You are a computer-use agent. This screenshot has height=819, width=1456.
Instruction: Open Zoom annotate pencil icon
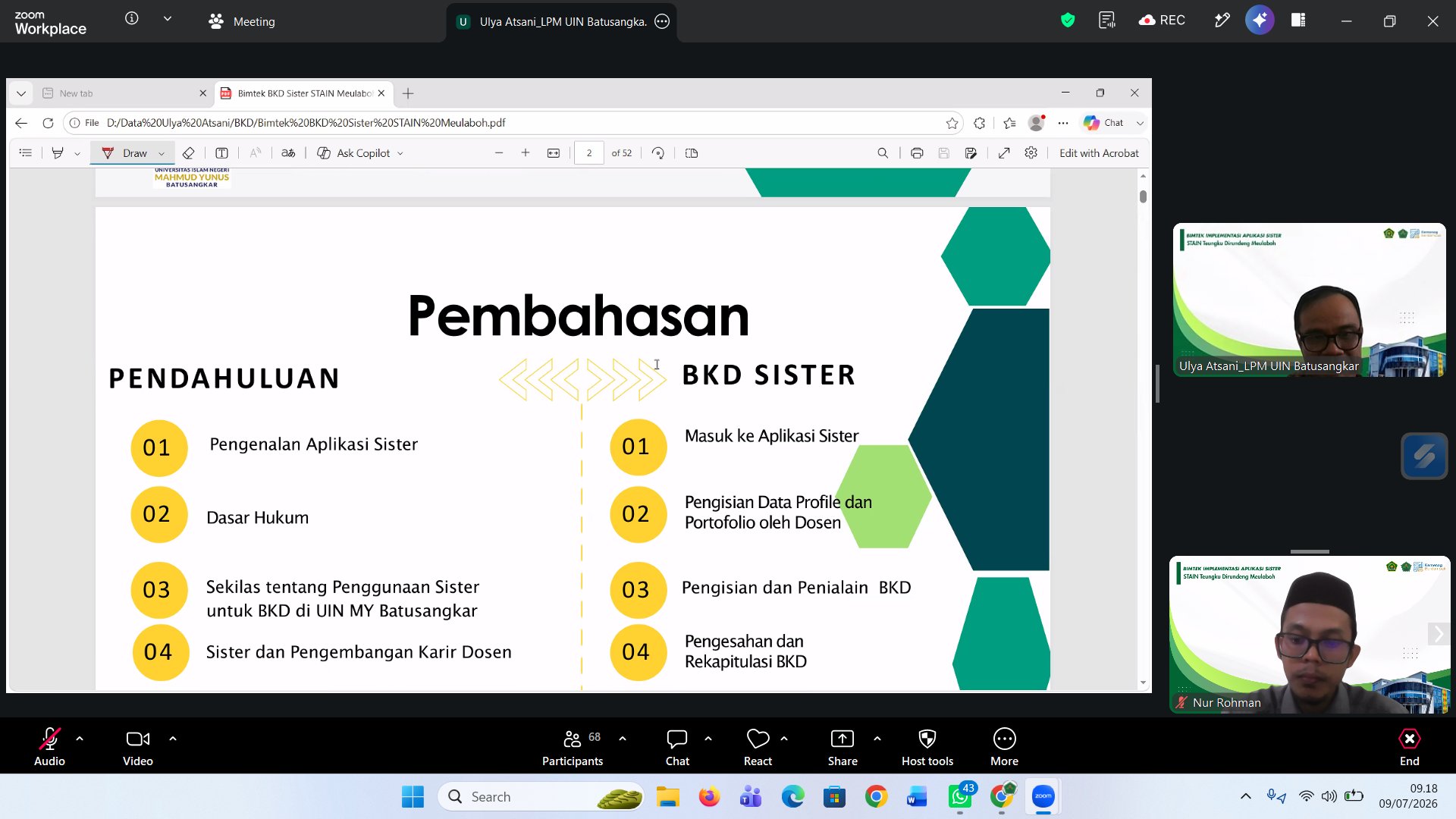(1222, 20)
